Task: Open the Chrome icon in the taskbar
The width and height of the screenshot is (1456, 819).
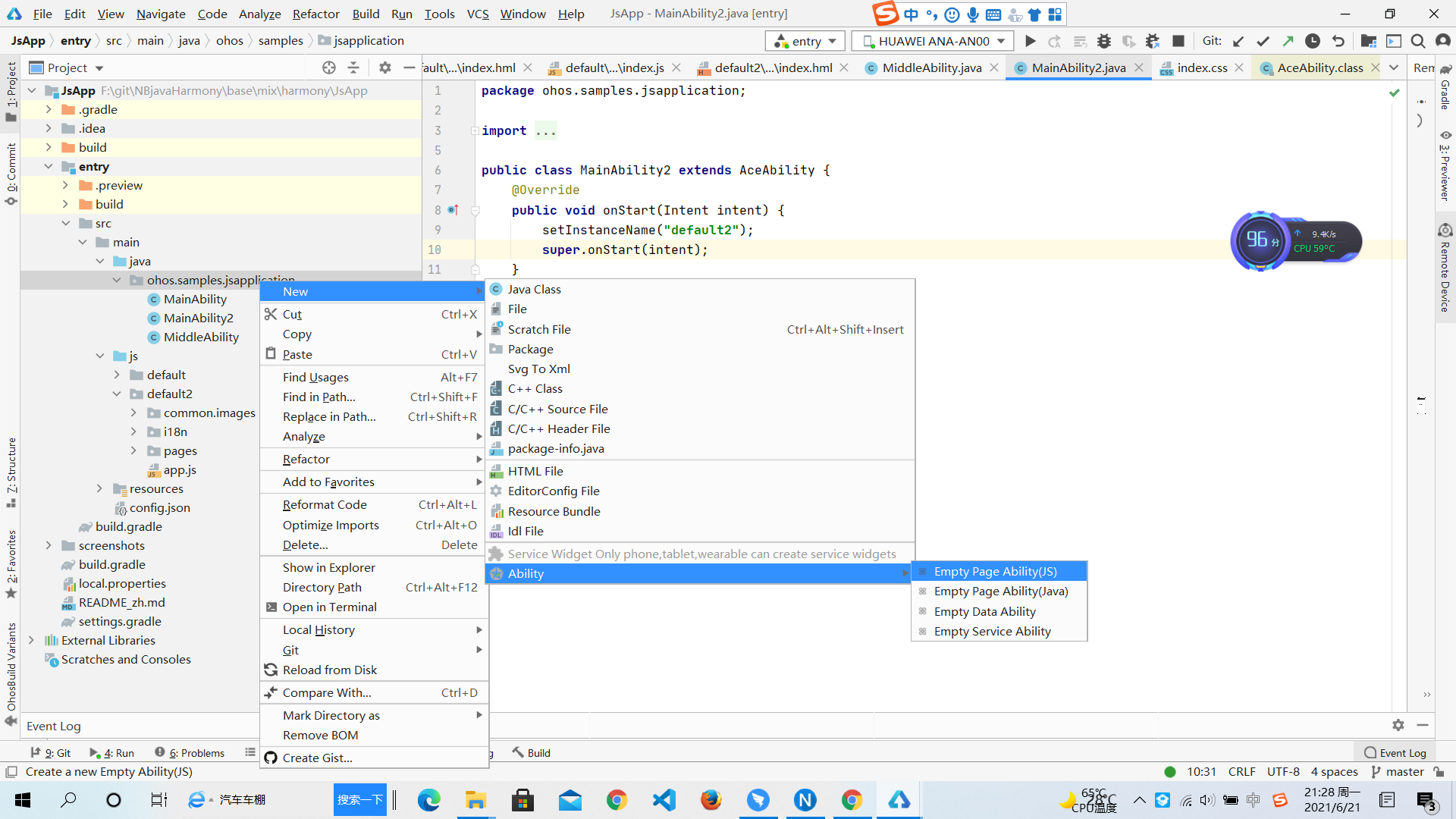Action: pos(617,799)
